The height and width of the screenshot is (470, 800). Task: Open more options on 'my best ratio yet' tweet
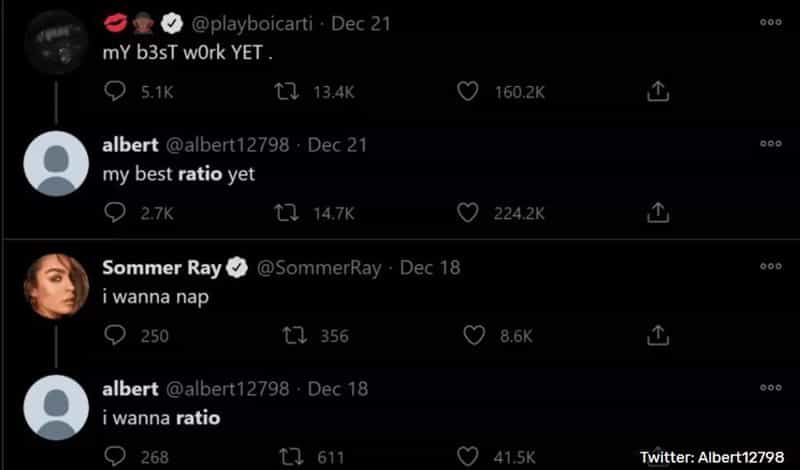click(770, 144)
